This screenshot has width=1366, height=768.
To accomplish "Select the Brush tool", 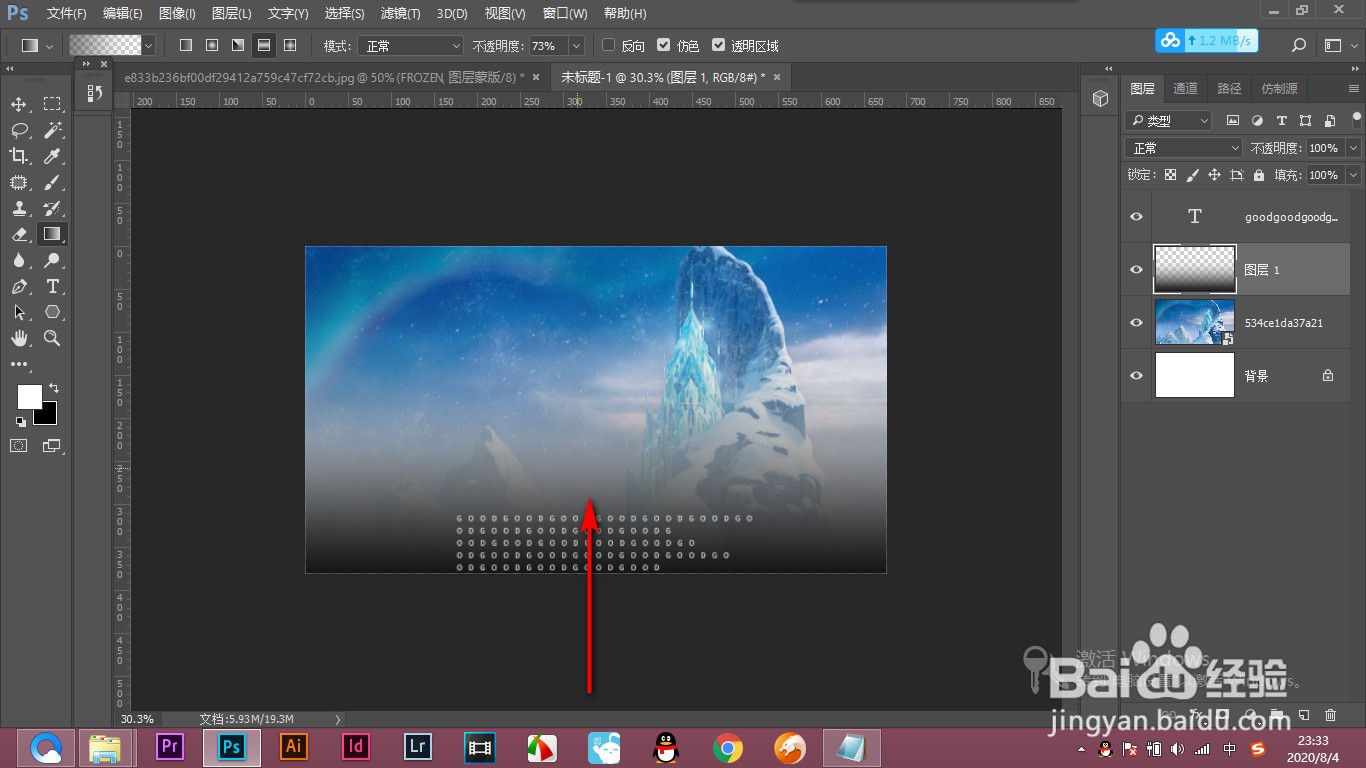I will pyautogui.click(x=52, y=182).
